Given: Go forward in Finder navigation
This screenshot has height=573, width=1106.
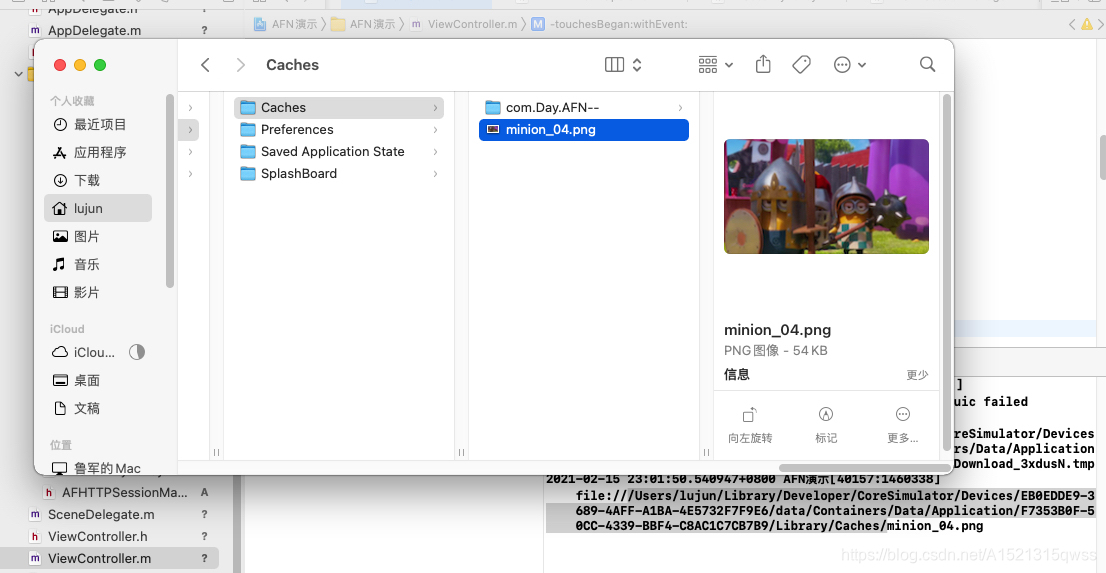Looking at the screenshot, I should 241,65.
